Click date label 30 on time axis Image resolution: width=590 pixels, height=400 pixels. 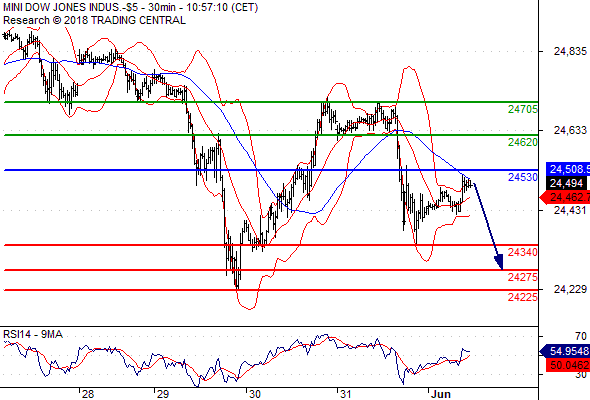[x=255, y=394]
